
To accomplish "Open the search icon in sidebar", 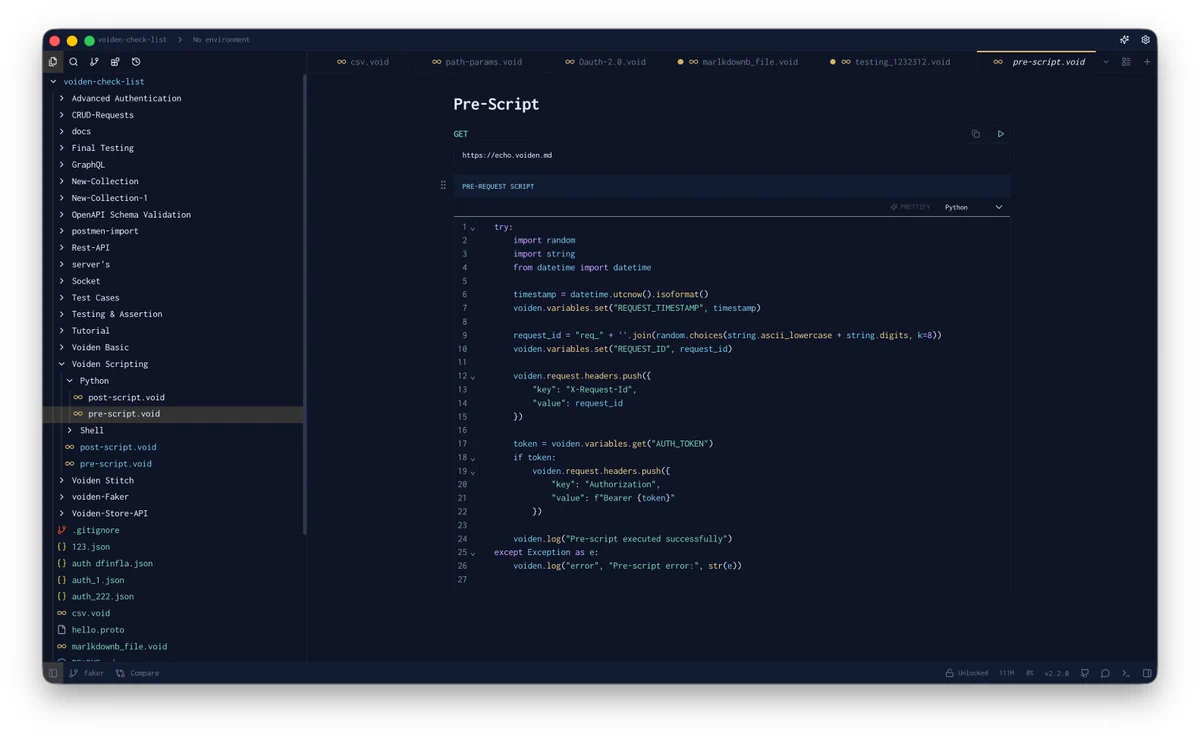I will point(73,62).
